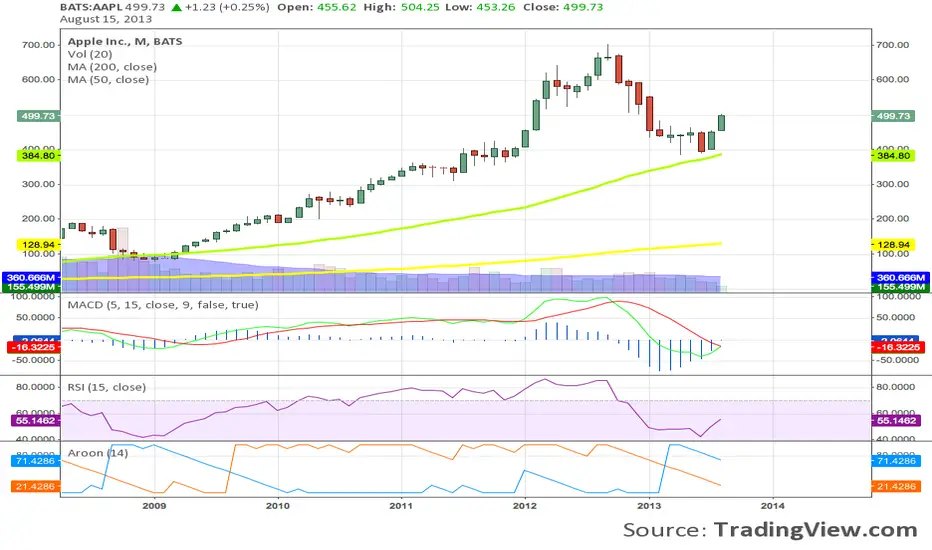Click the 2012 label on the time axis
Image resolution: width=932 pixels, height=550 pixels.
click(525, 506)
